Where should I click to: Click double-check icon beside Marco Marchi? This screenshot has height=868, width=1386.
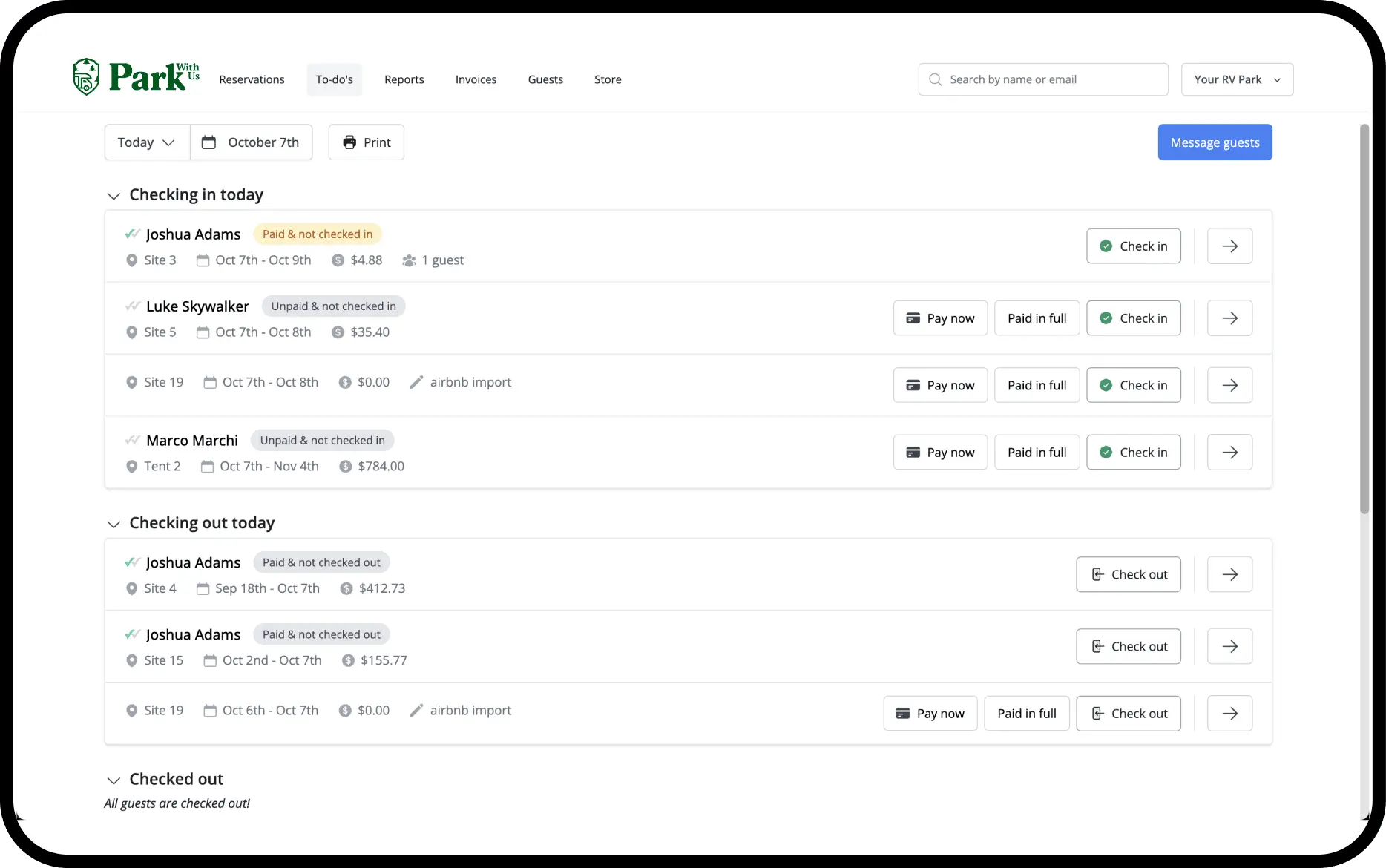pyautogui.click(x=132, y=441)
